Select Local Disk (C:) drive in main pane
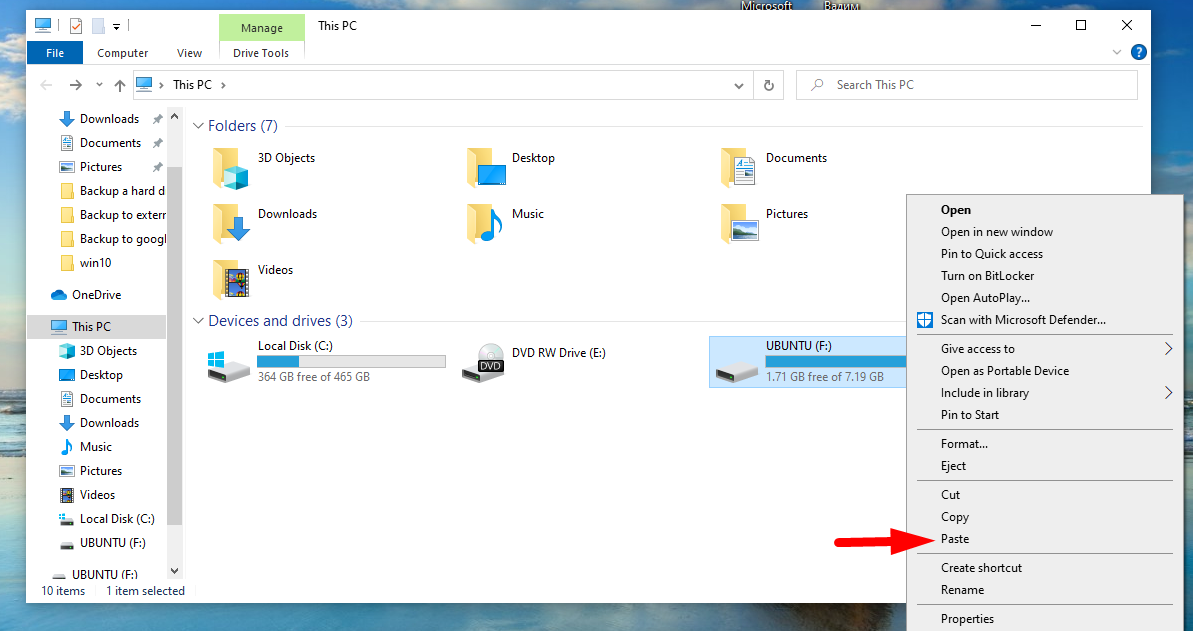This screenshot has width=1193, height=631. coord(230,363)
